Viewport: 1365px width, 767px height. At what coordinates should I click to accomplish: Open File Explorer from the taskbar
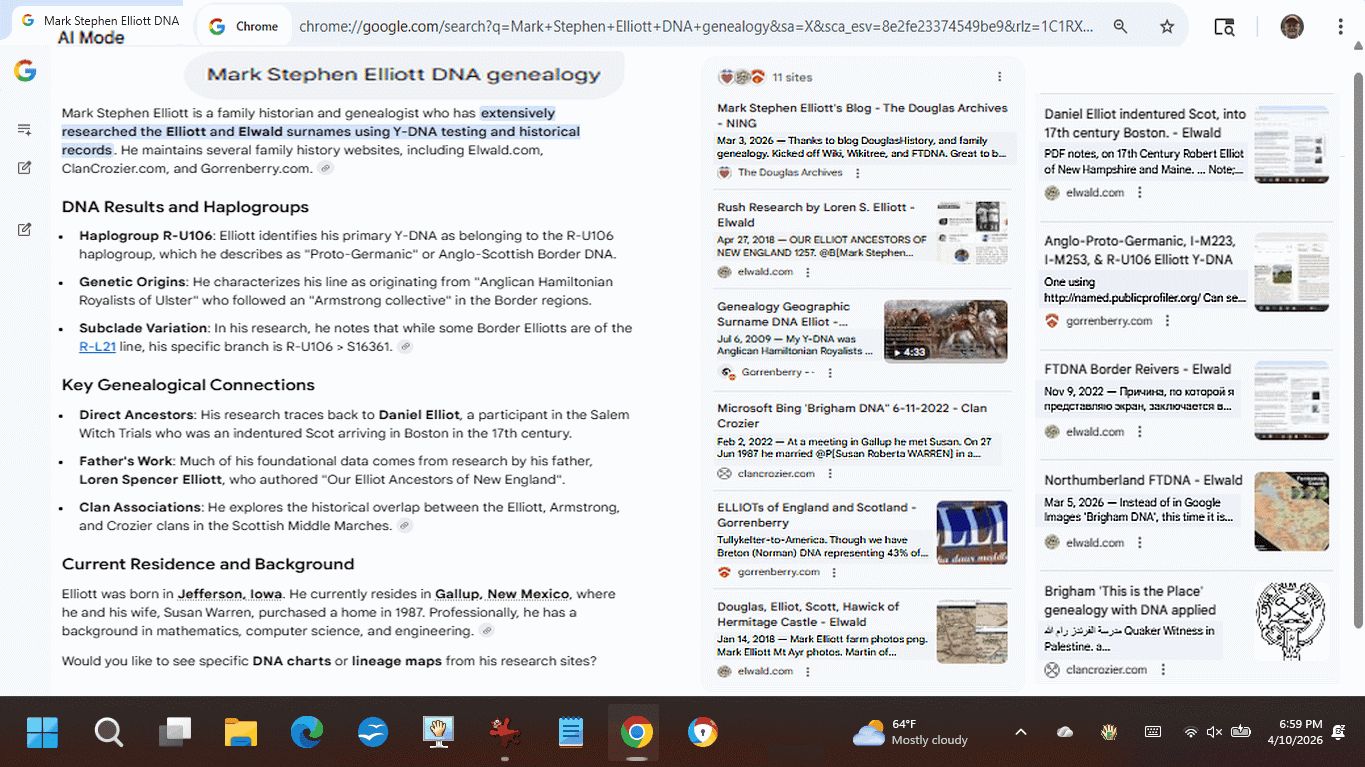tap(241, 733)
